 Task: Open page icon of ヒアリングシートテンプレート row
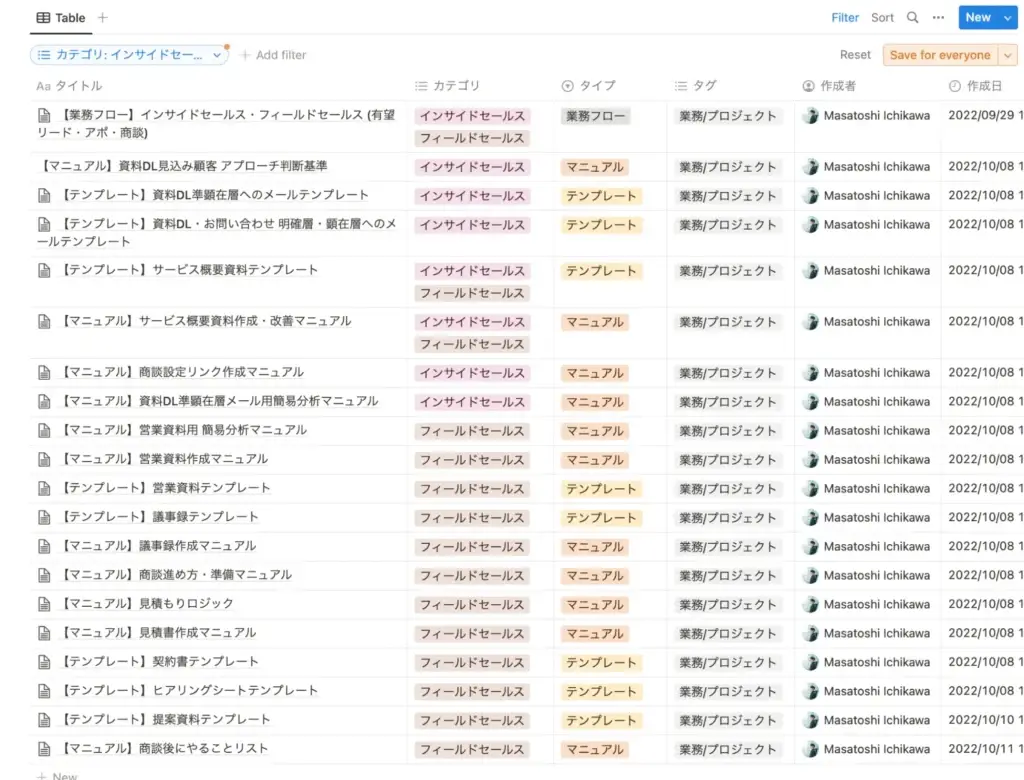44,691
